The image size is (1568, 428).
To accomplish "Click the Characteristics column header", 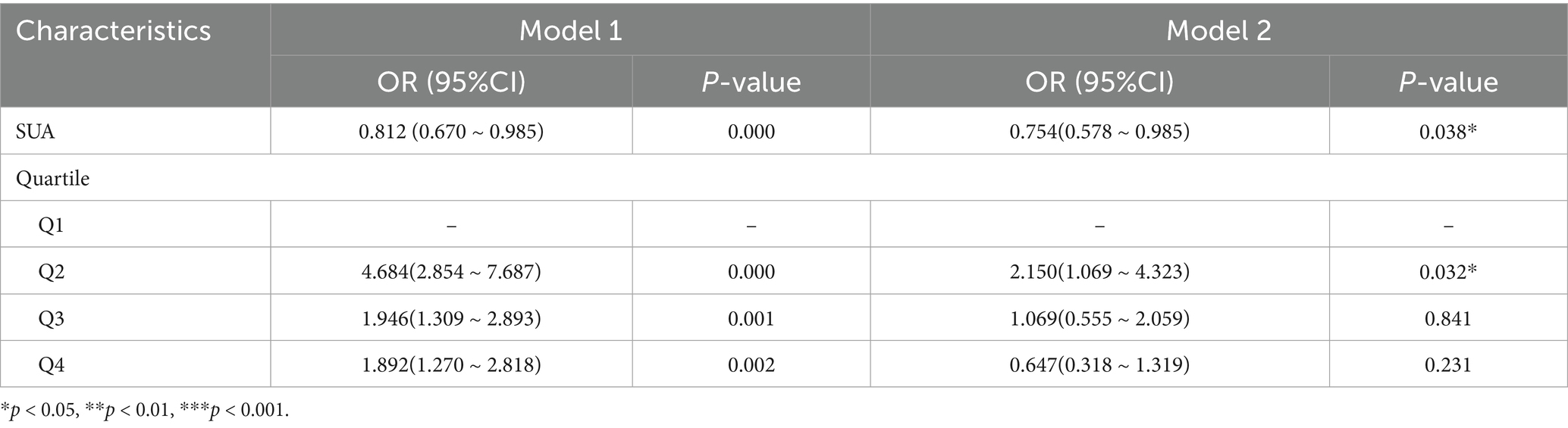I will (x=114, y=31).
